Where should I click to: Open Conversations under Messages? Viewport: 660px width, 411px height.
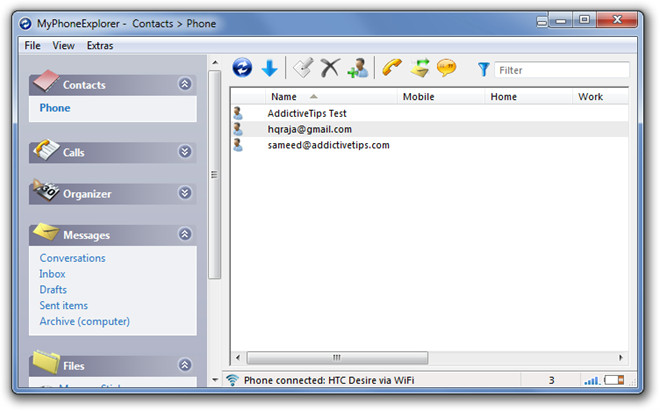(72, 258)
